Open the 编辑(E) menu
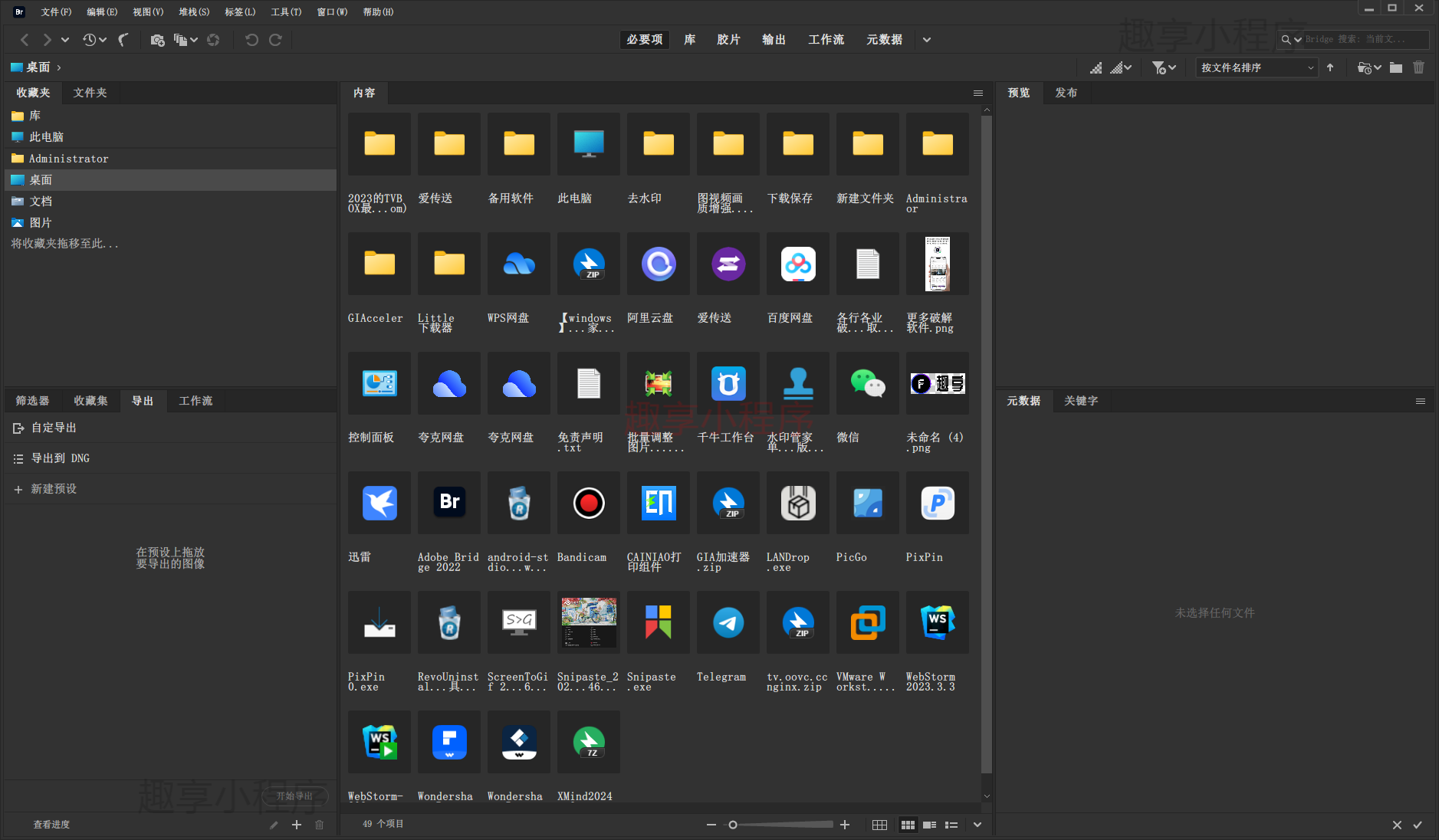Viewport: 1439px width, 840px height. pos(102,11)
